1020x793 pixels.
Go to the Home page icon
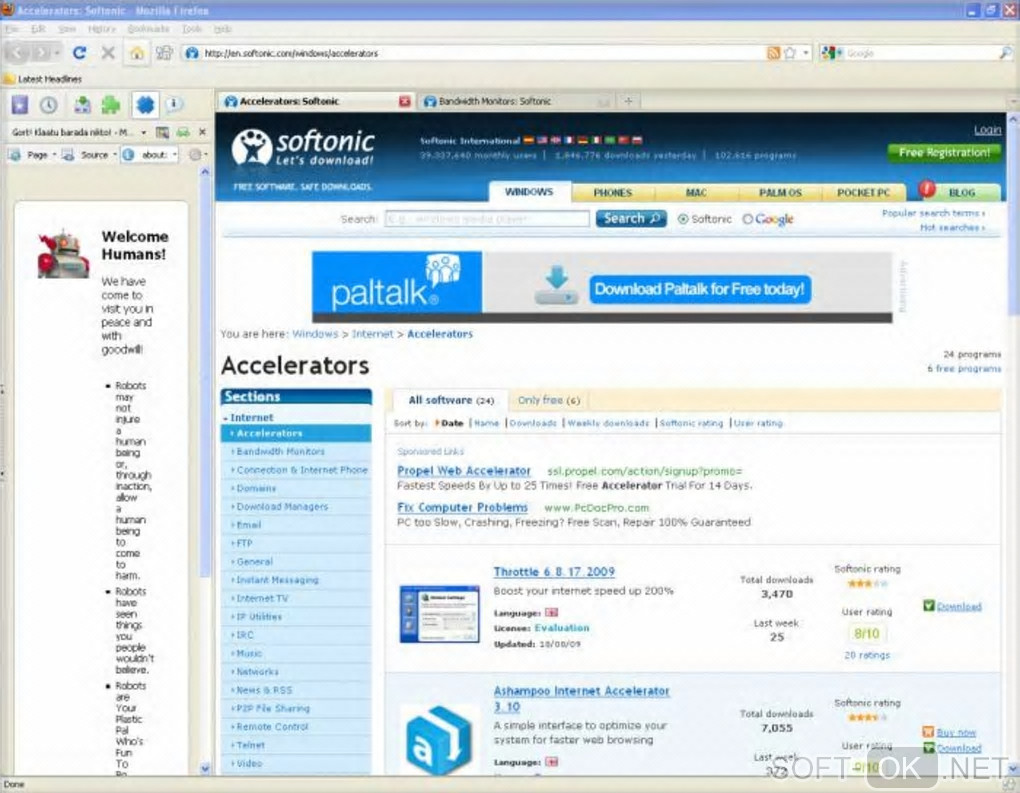137,53
